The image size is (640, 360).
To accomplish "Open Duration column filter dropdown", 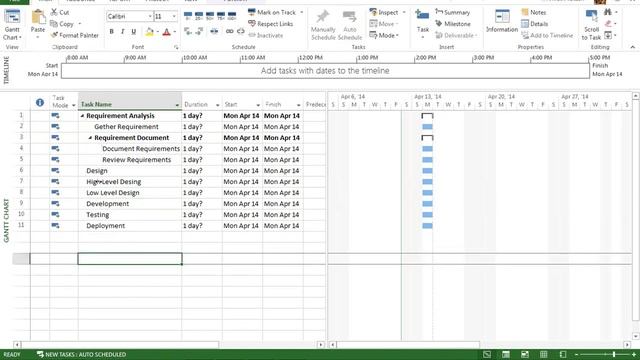I will click(217, 105).
